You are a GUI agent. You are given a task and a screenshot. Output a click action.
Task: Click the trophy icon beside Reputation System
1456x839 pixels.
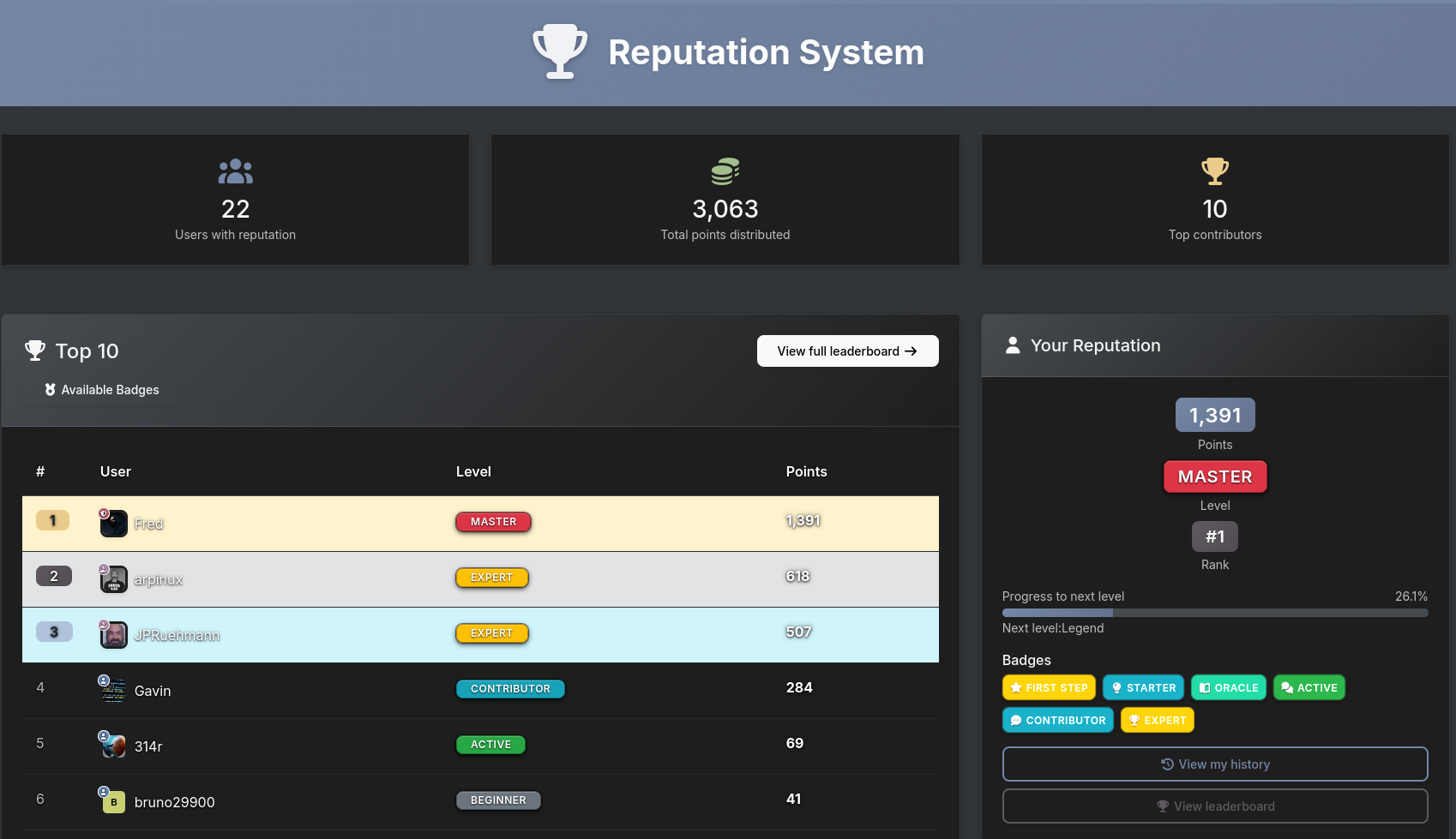click(560, 52)
